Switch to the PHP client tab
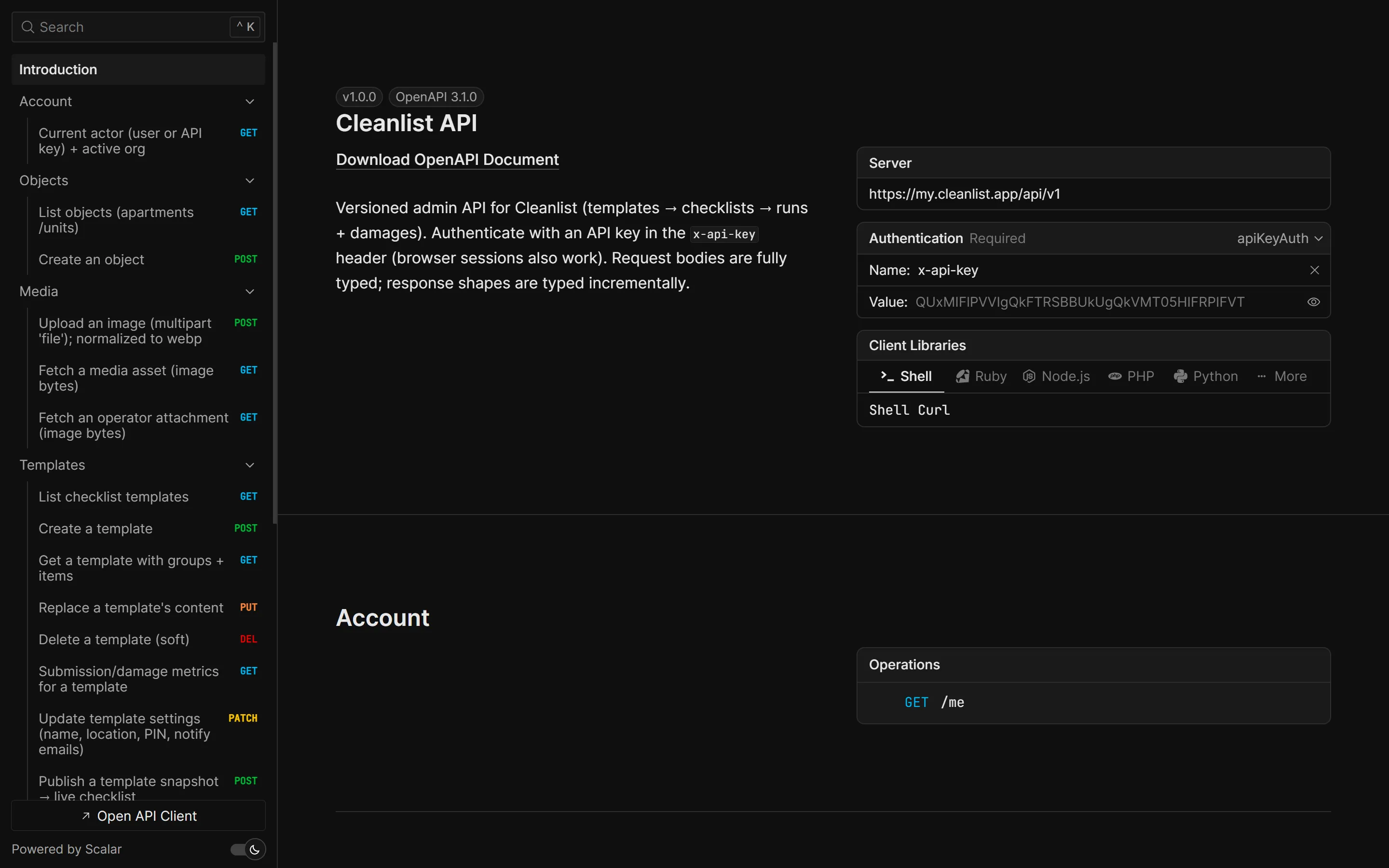Viewport: 1389px width, 868px height. point(1130,376)
